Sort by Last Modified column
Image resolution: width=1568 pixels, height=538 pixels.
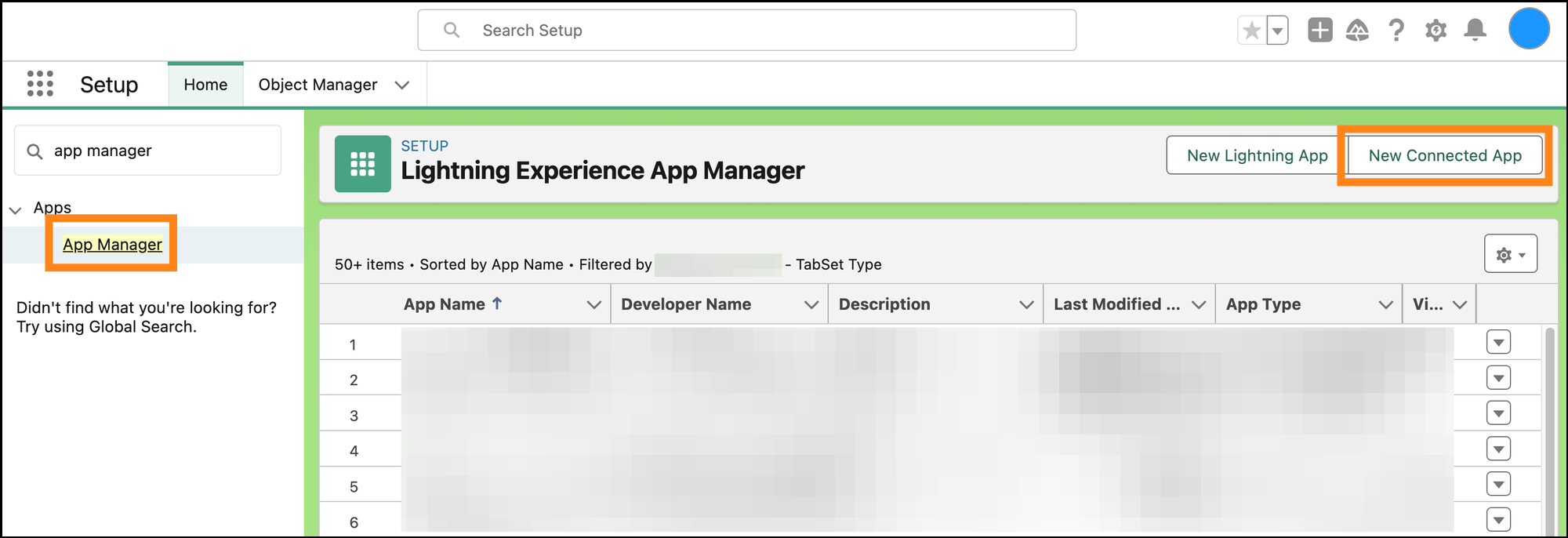tap(1116, 304)
